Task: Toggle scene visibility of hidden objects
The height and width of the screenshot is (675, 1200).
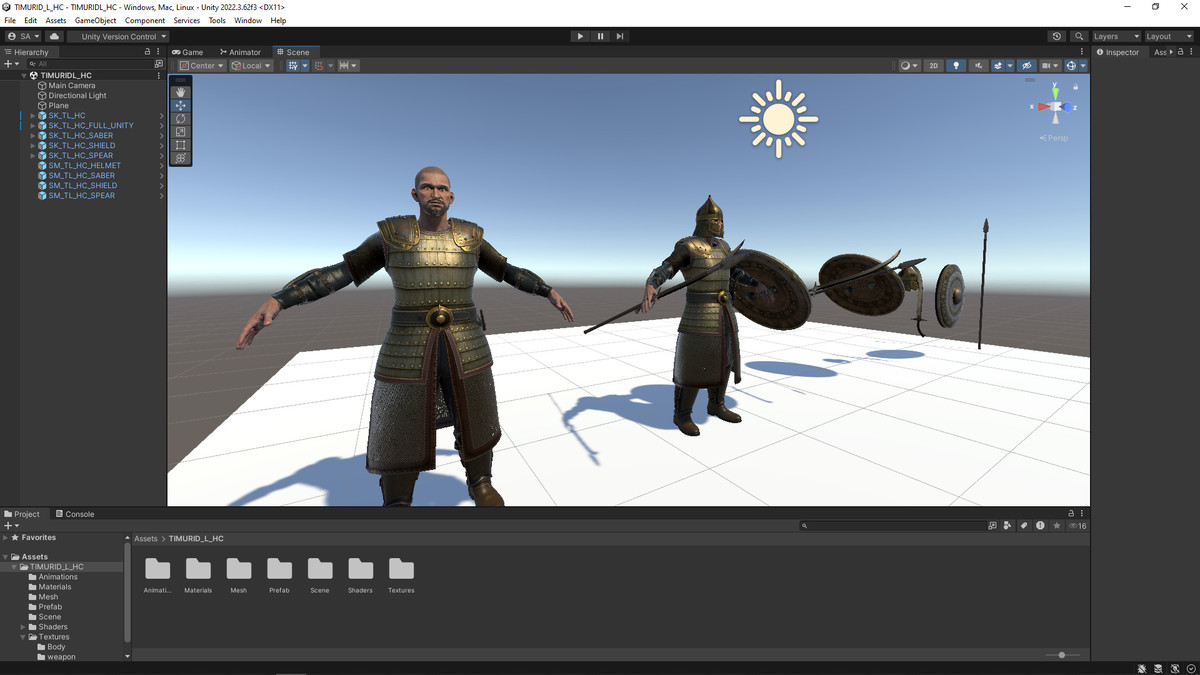Action: coord(1026,66)
